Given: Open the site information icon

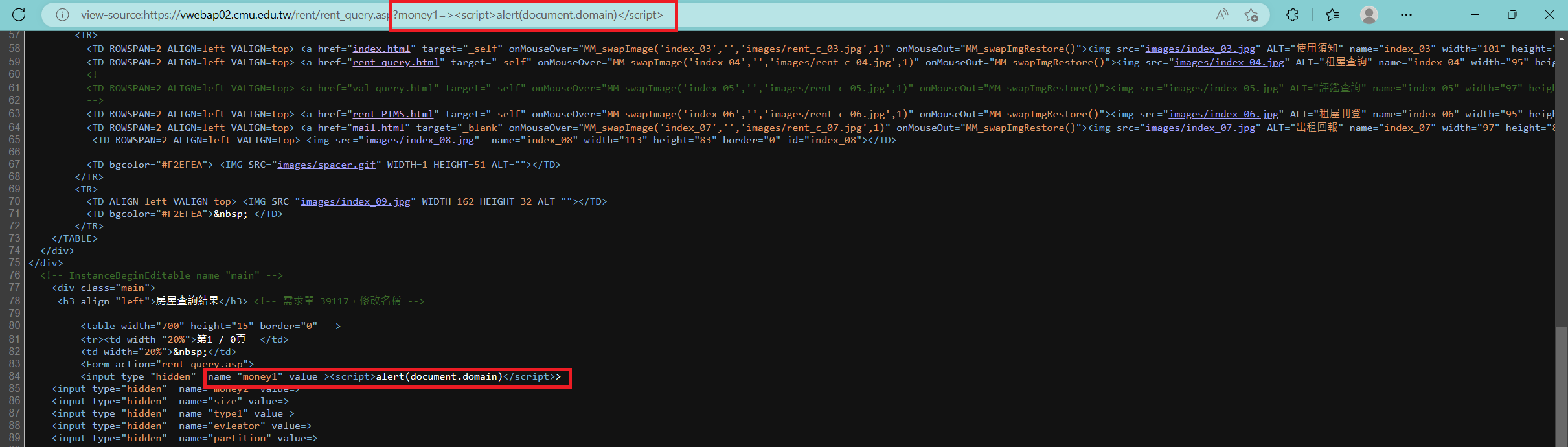Looking at the screenshot, I should click(62, 15).
